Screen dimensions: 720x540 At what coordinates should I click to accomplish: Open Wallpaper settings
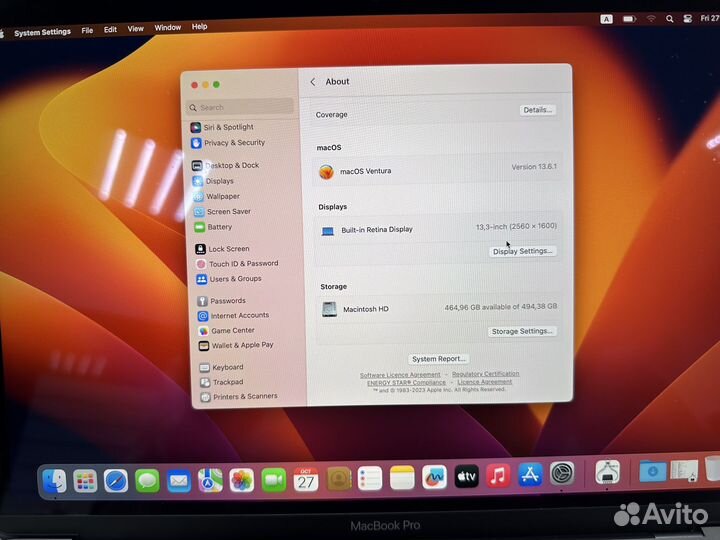(217, 197)
